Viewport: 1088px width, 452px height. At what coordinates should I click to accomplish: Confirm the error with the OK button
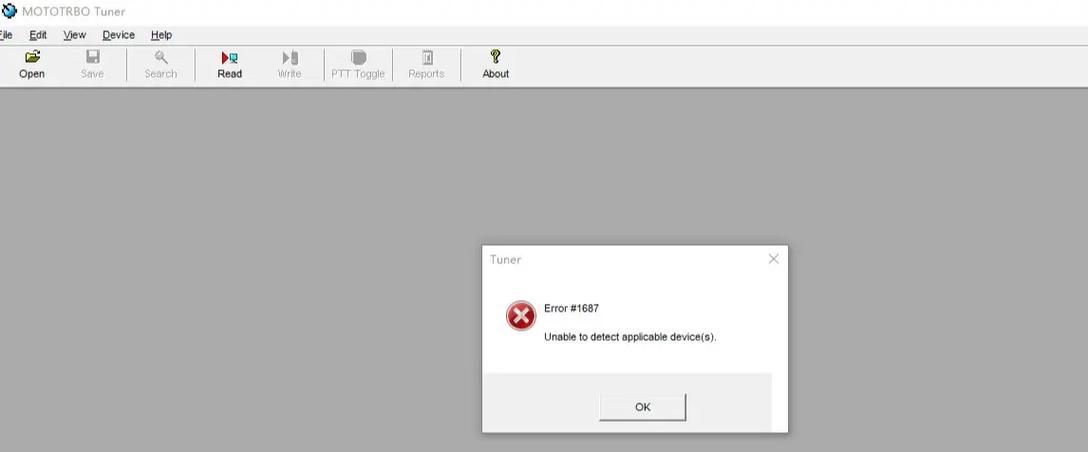pos(643,407)
